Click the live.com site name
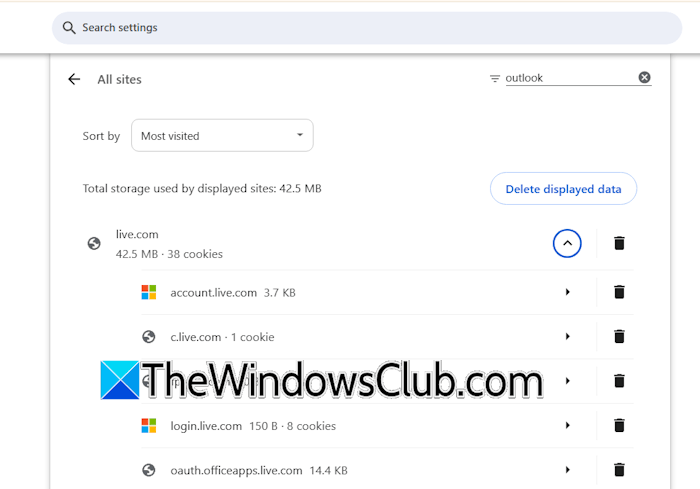The width and height of the screenshot is (700, 489). (137, 234)
